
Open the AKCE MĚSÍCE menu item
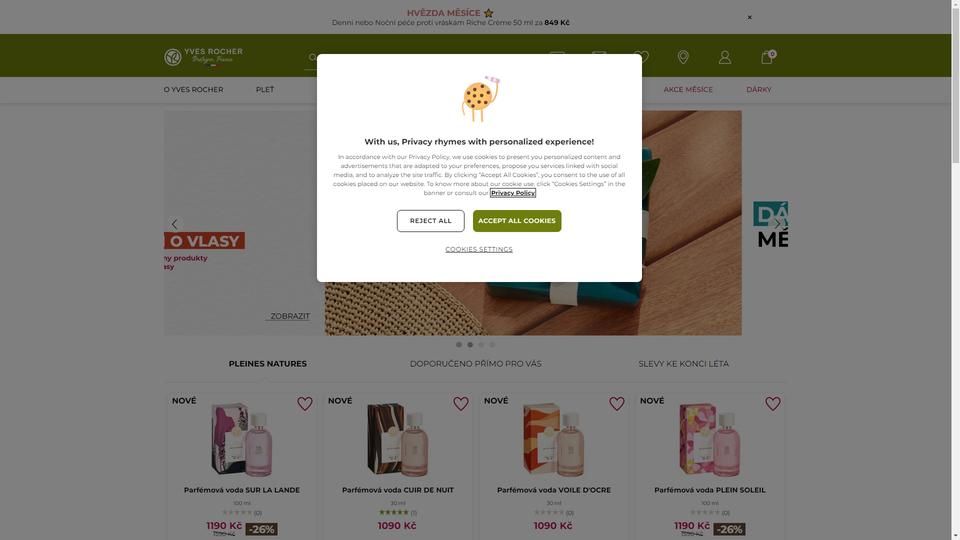688,89
